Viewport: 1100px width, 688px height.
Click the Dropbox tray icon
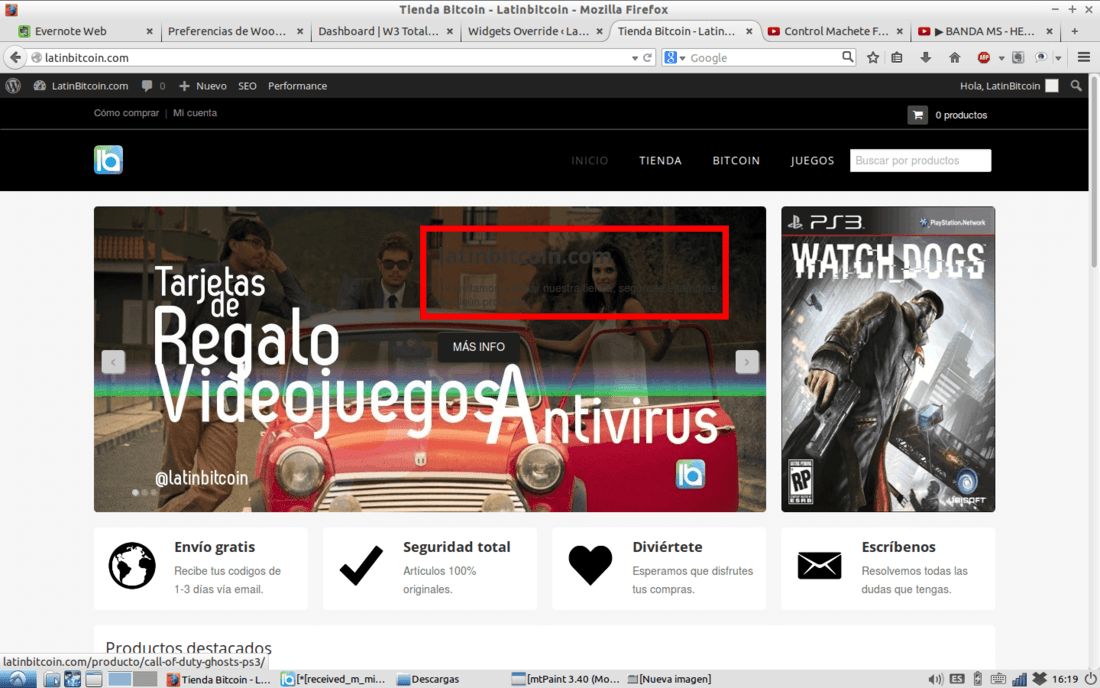[x=1040, y=679]
